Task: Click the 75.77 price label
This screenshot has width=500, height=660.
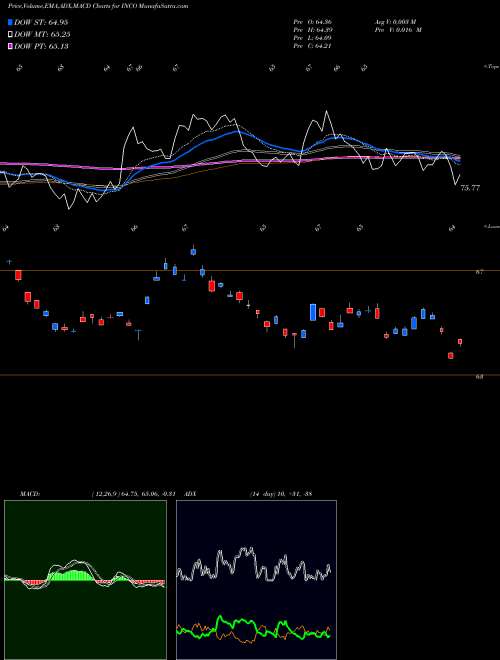Action: coord(470,188)
